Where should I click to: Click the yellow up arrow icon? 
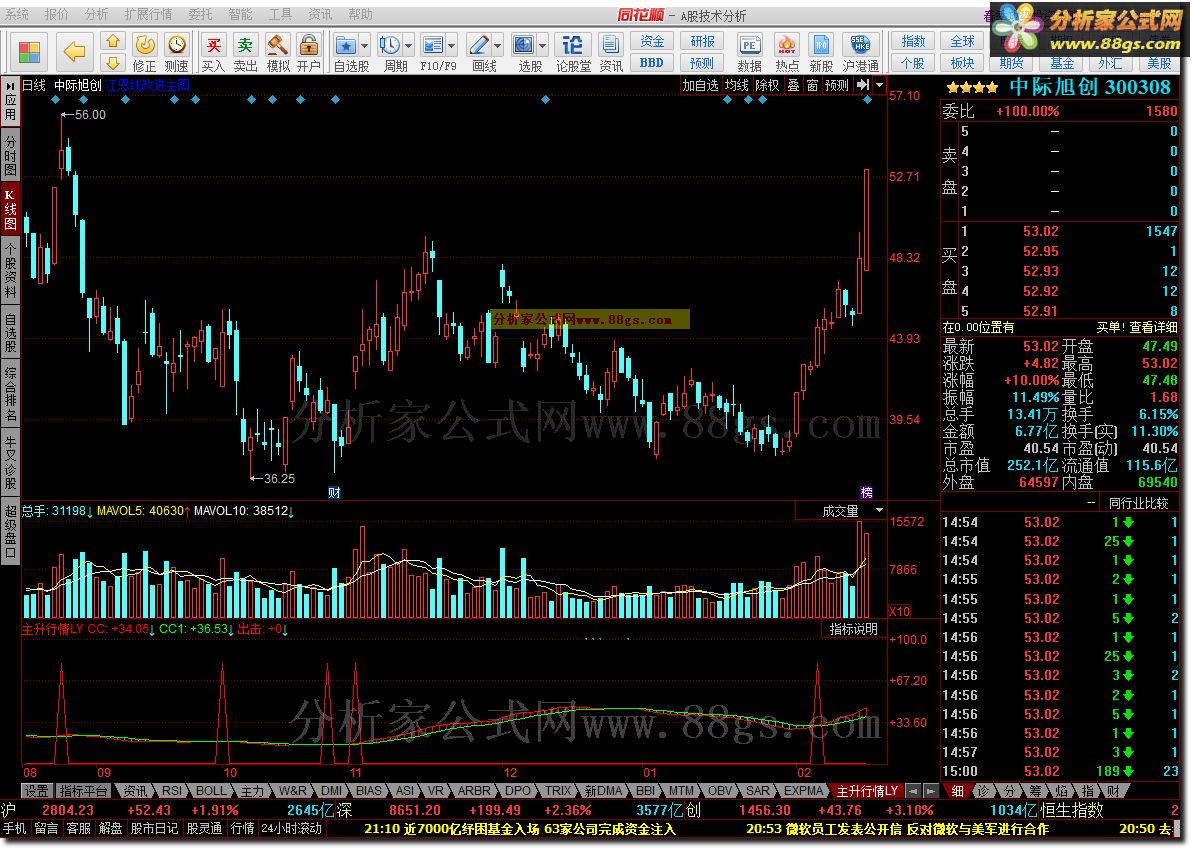point(113,42)
